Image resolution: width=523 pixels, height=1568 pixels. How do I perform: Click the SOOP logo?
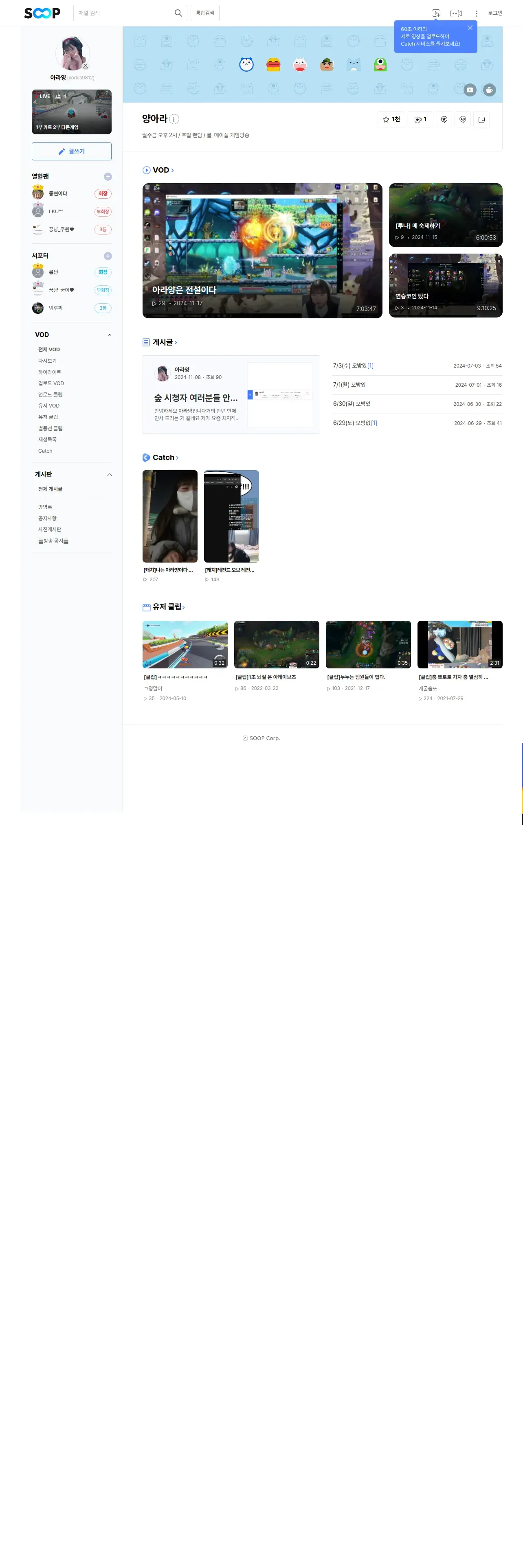coord(42,13)
